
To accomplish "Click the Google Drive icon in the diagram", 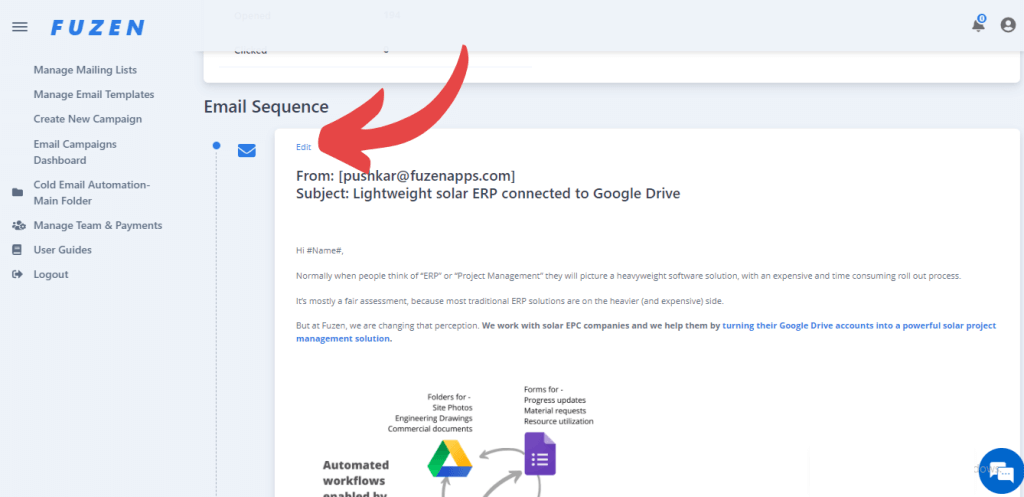I will pyautogui.click(x=450, y=459).
